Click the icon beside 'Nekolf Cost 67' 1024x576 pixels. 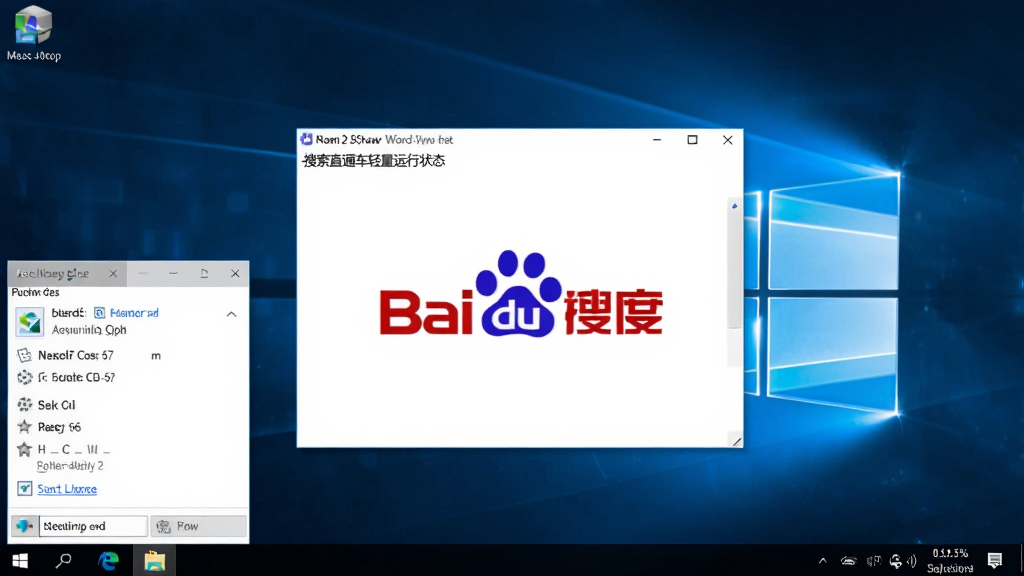(x=24, y=355)
